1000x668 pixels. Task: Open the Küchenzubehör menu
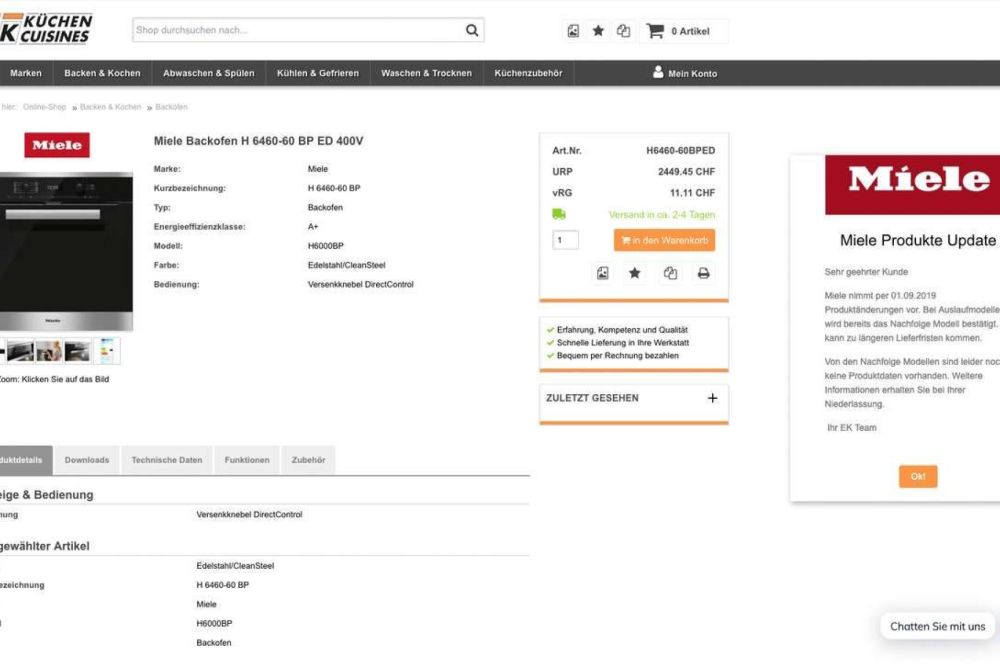528,73
